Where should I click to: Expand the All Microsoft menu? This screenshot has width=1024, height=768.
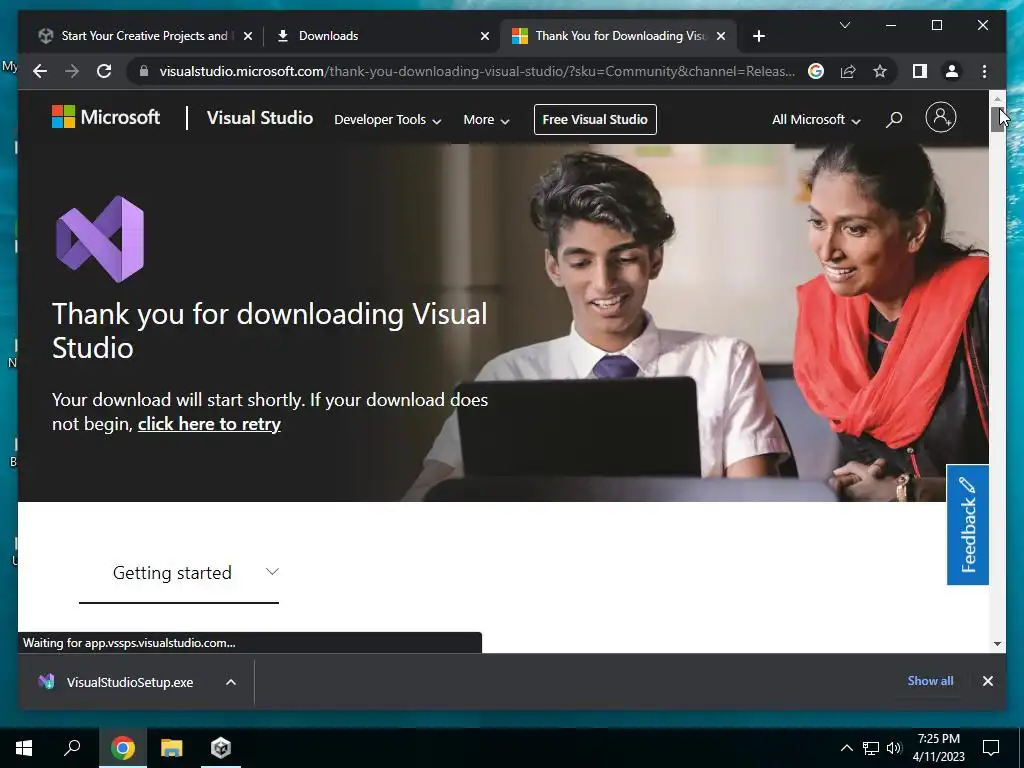point(816,120)
